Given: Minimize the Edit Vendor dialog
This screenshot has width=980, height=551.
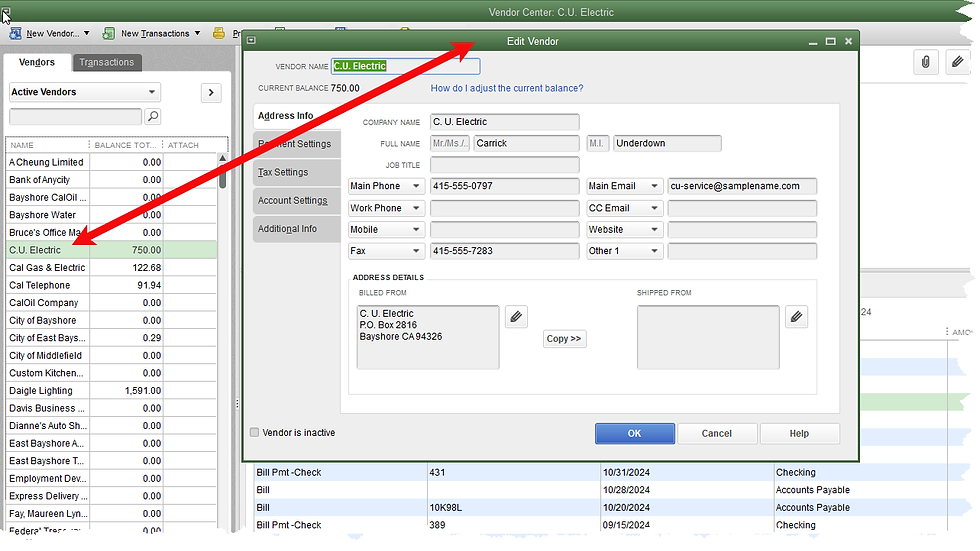Looking at the screenshot, I should 813,42.
